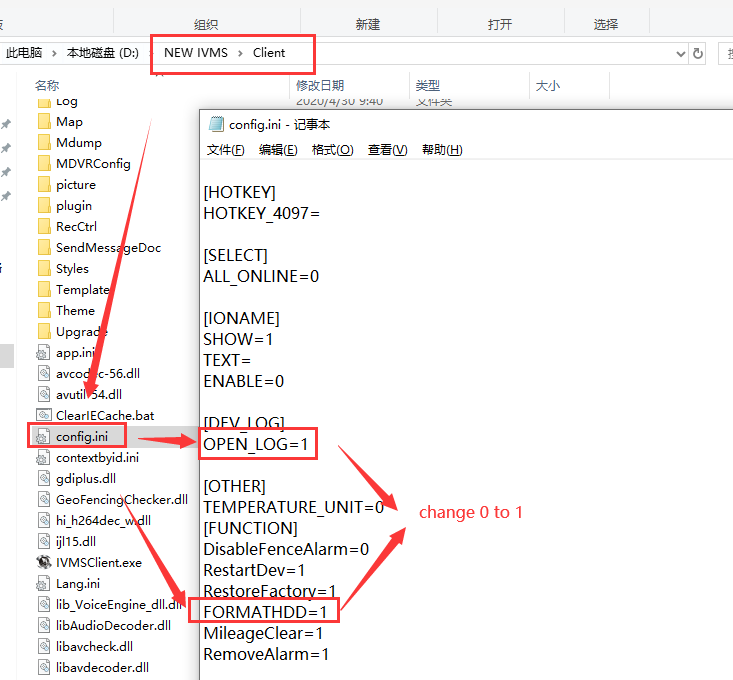Click the libavdecoder.dll file icon
The width and height of the screenshot is (733, 680).
(x=44, y=667)
